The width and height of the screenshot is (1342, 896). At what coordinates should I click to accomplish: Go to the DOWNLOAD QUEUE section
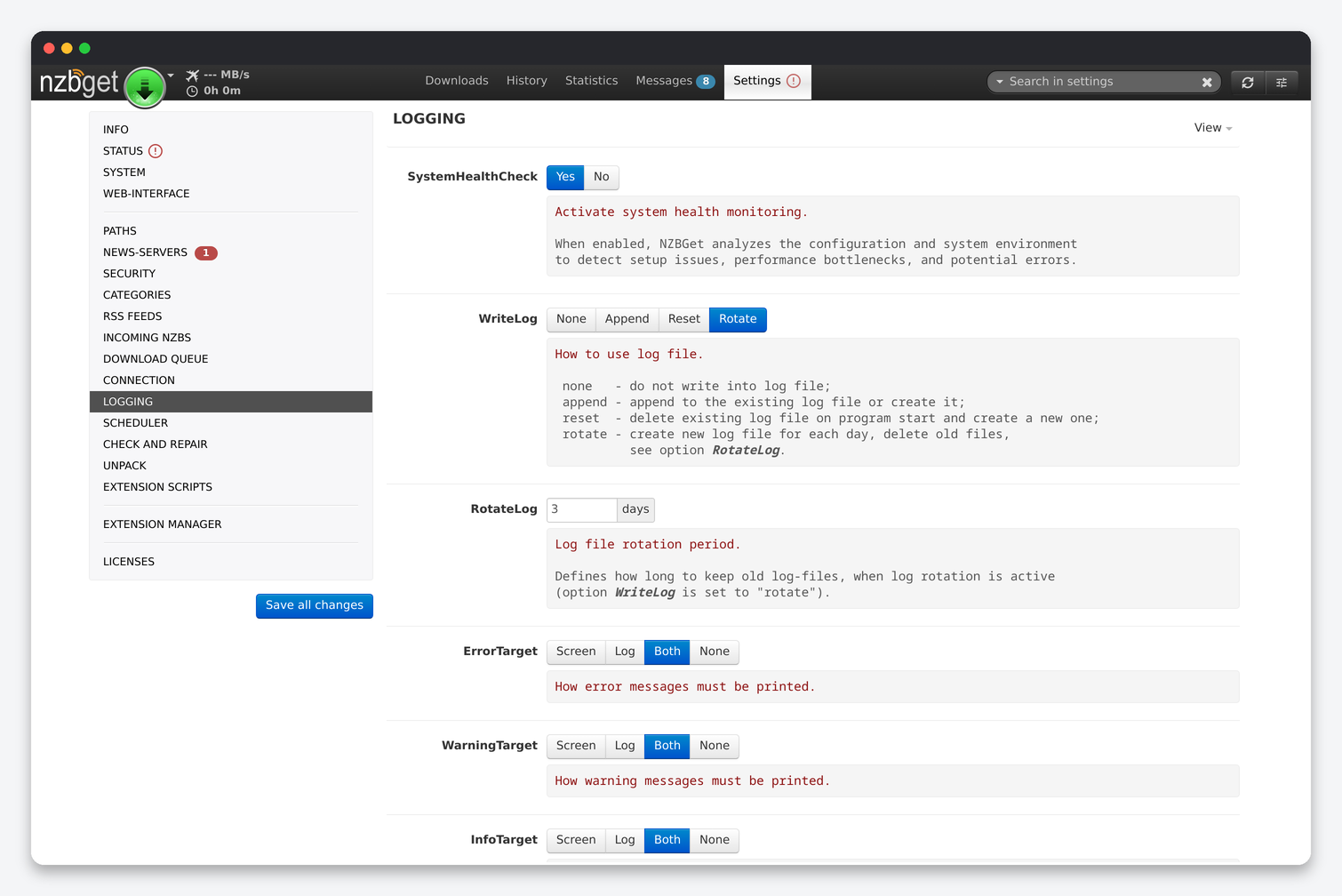(231, 359)
